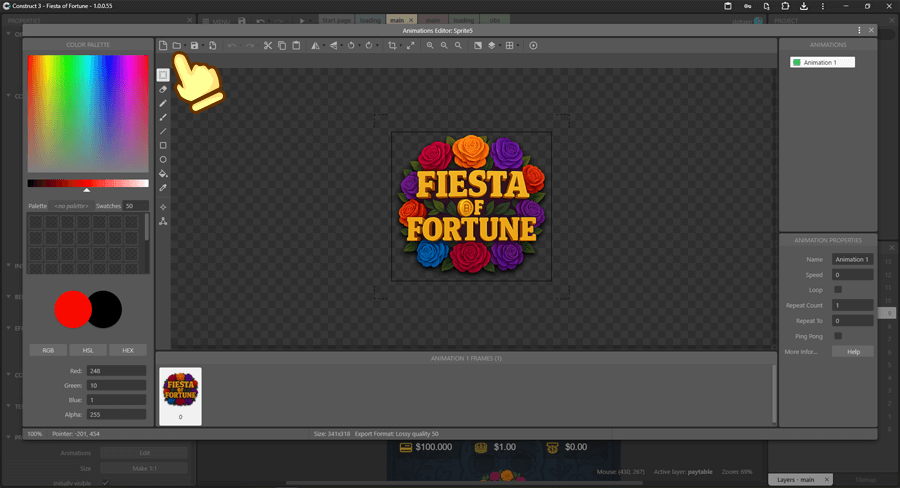The height and width of the screenshot is (488, 900).
Task: Switch to the HEX color mode tab
Action: (127, 350)
